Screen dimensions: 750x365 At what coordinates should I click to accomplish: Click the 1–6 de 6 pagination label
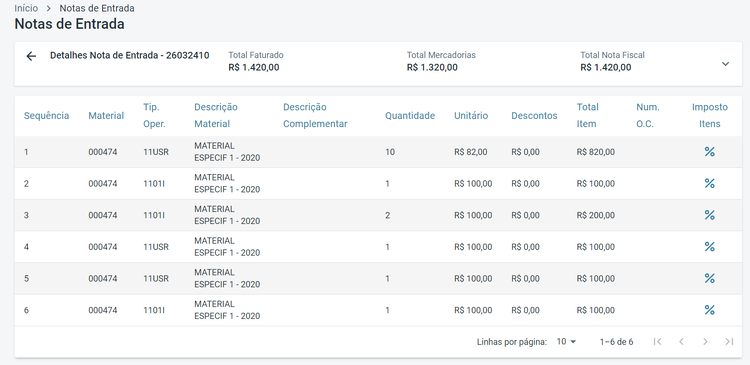[x=617, y=342]
